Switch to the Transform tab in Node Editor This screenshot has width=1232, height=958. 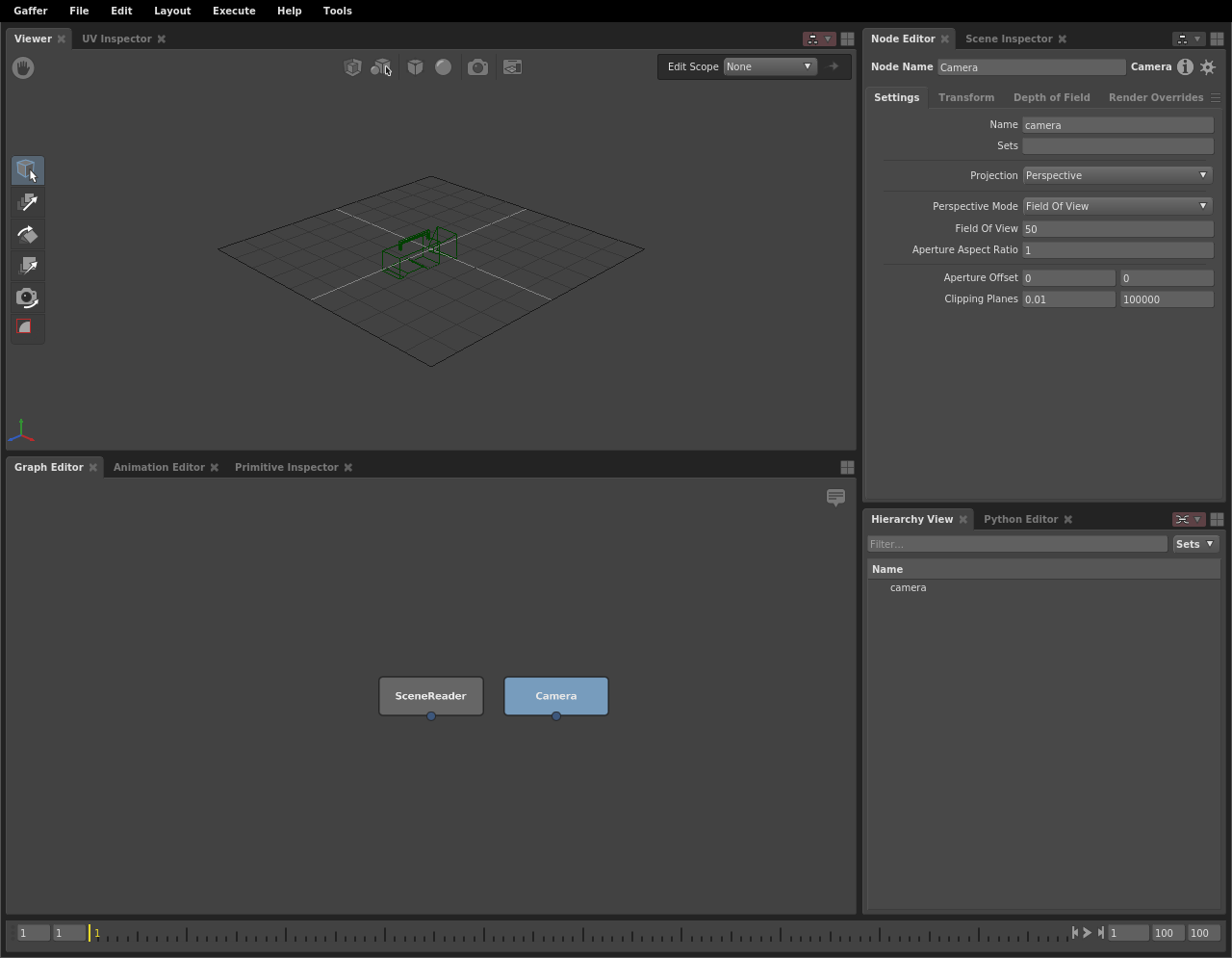[x=965, y=97]
